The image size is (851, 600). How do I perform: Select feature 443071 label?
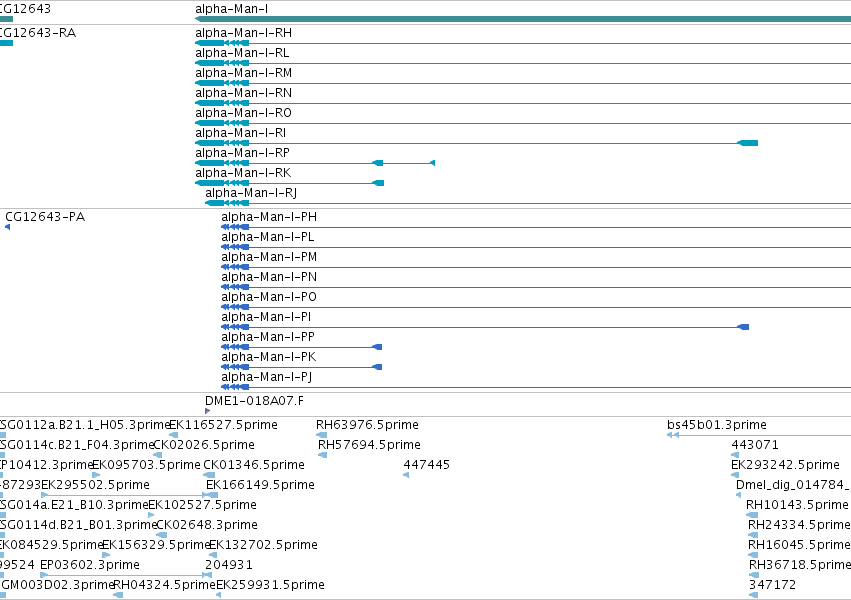[x=755, y=445]
